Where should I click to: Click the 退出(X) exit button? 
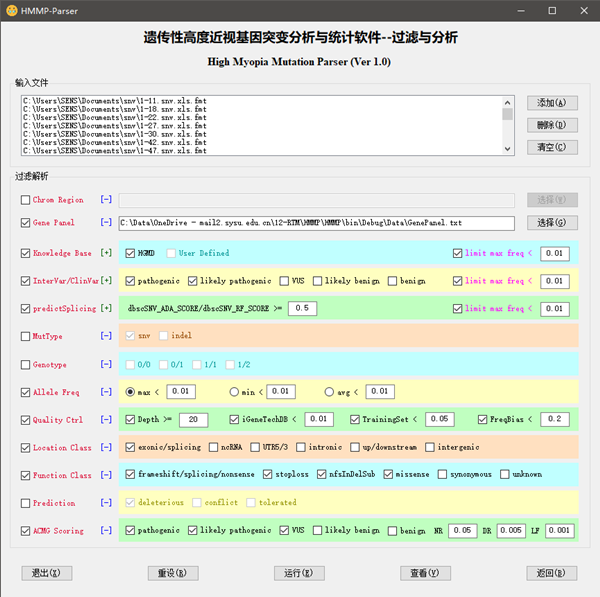(x=46, y=573)
